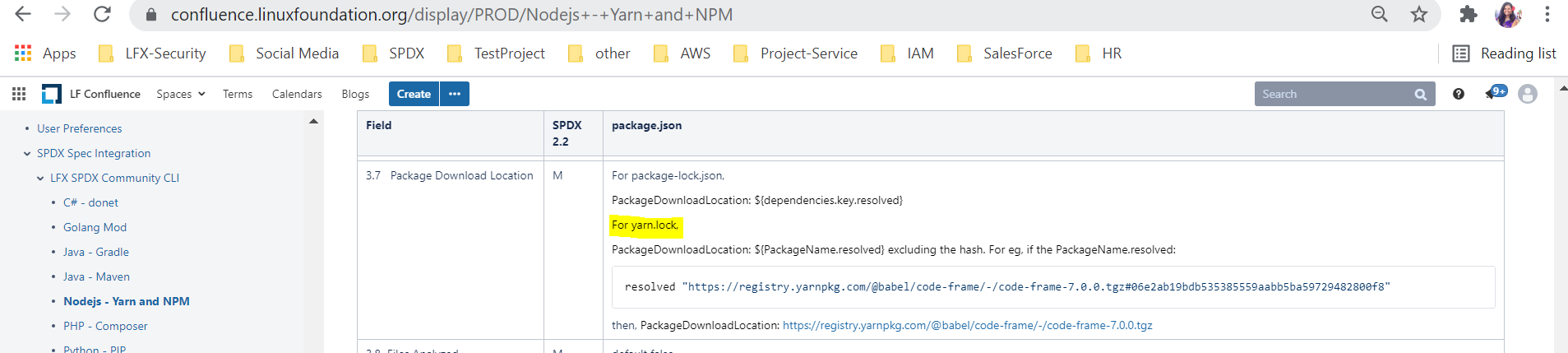This screenshot has height=353, width=1568.
Task: Open the Project-Service bookmark folder
Action: [x=795, y=53]
